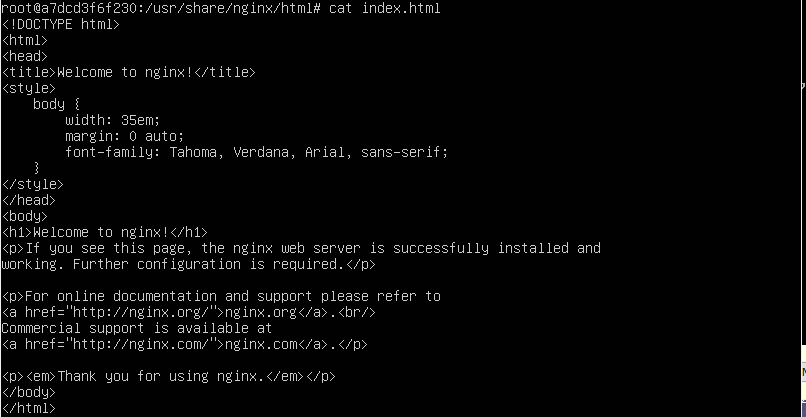Click the 'margin: 0 auto;' CSS line
Viewport: 806px width, 417px height.
click(x=124, y=136)
